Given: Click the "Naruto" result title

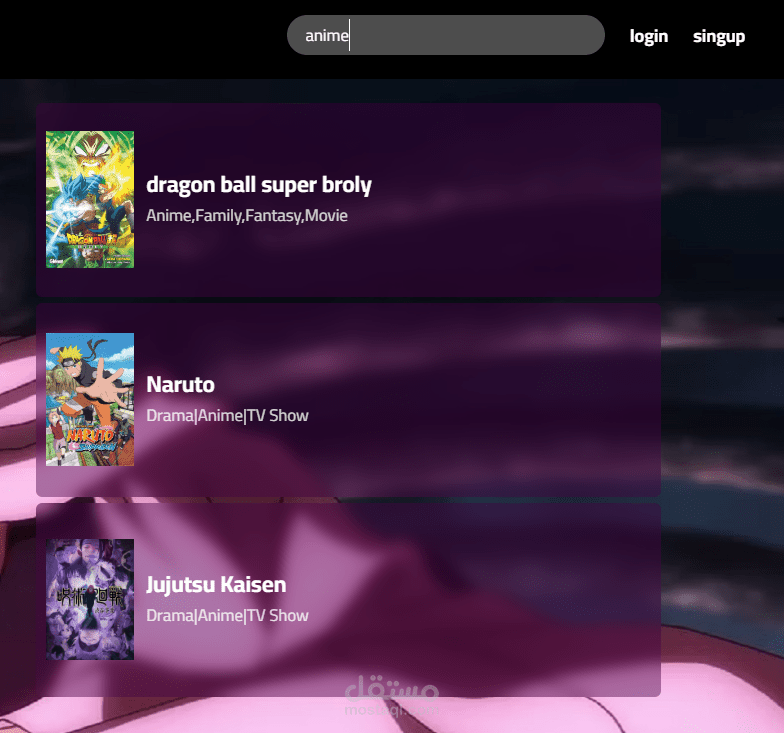Looking at the screenshot, I should click(x=180, y=384).
